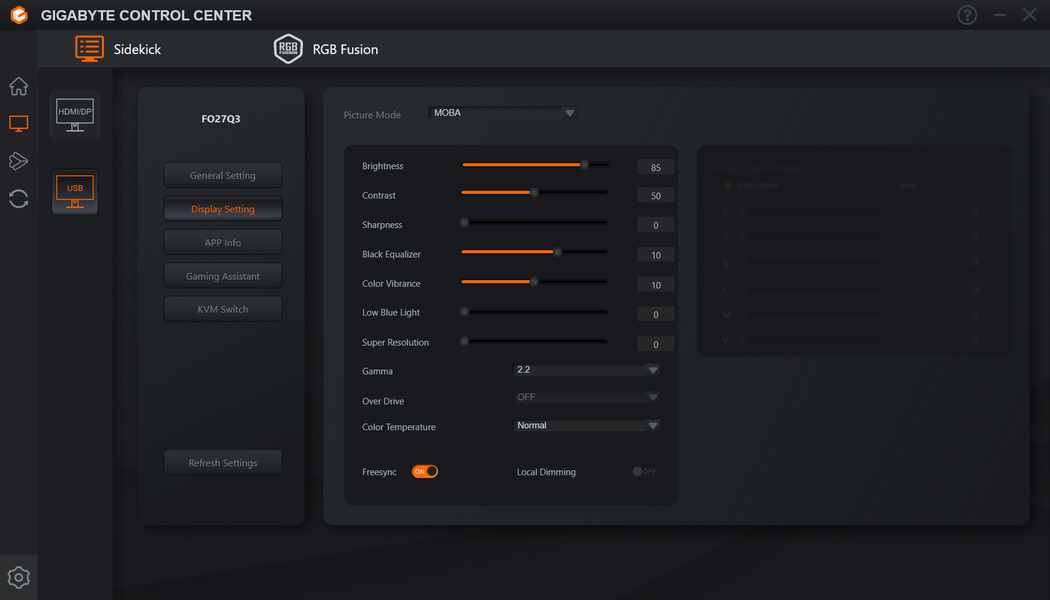Click the Color Vibrance value field
Image resolution: width=1050 pixels, height=600 pixels.
(656, 285)
